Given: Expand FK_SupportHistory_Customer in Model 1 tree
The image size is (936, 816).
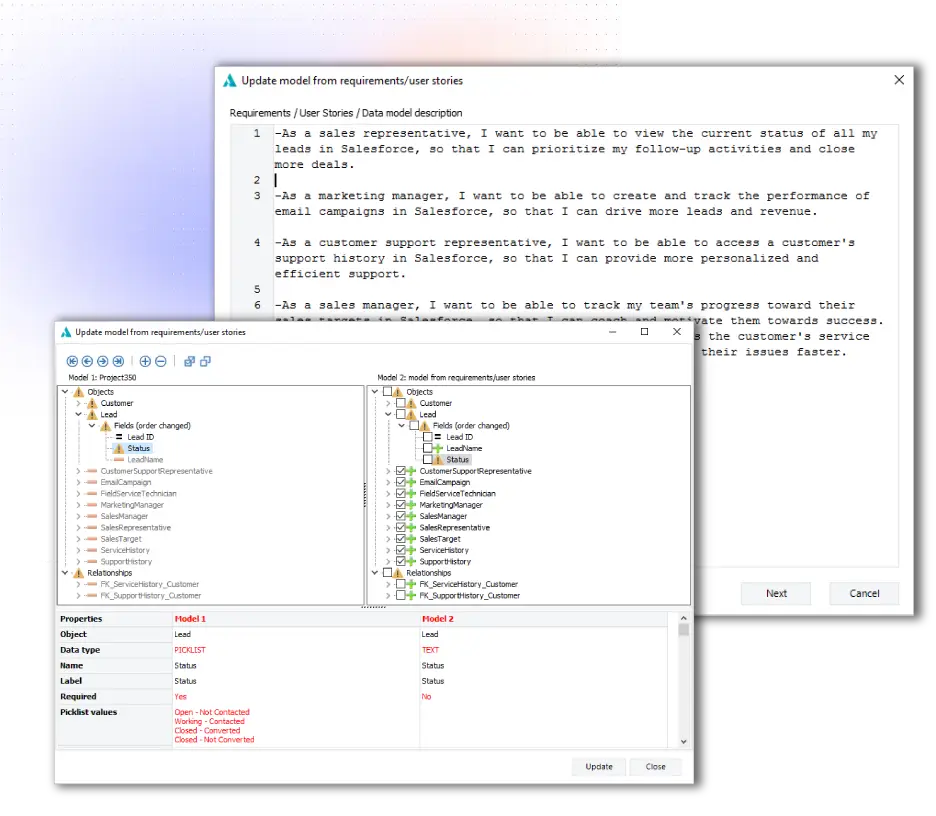Looking at the screenshot, I should [x=78, y=596].
